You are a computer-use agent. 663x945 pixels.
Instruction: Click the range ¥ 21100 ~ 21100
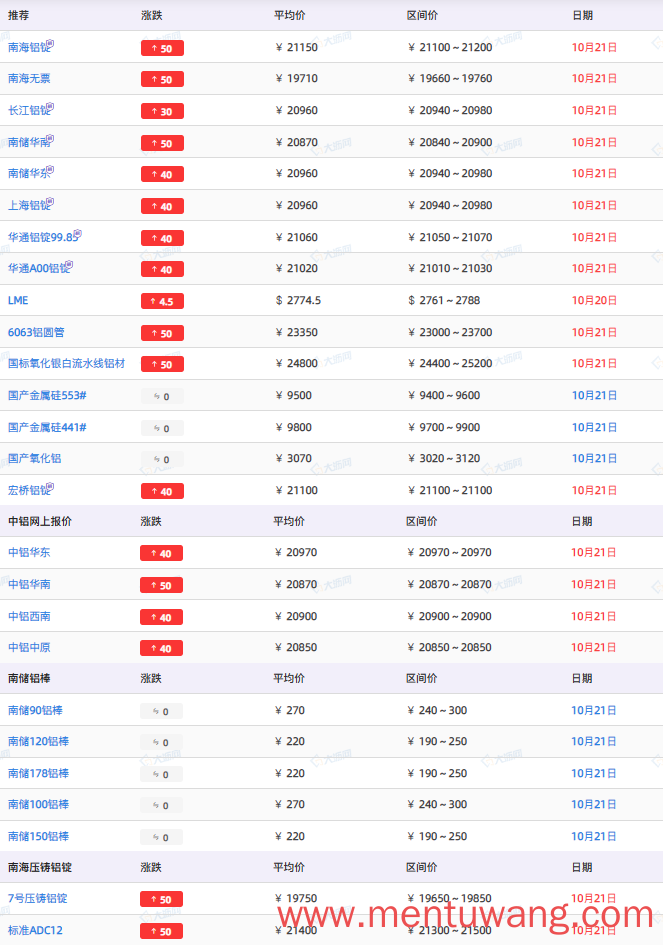[x=450, y=491]
